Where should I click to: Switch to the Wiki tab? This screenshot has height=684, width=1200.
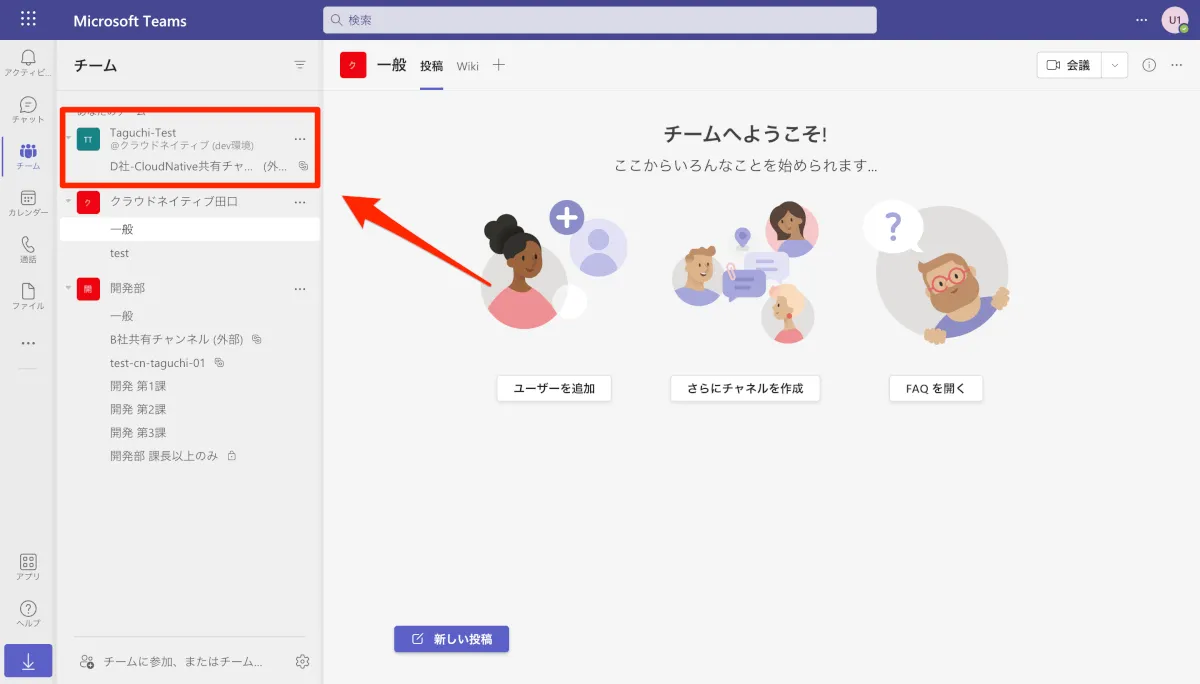[x=468, y=66]
